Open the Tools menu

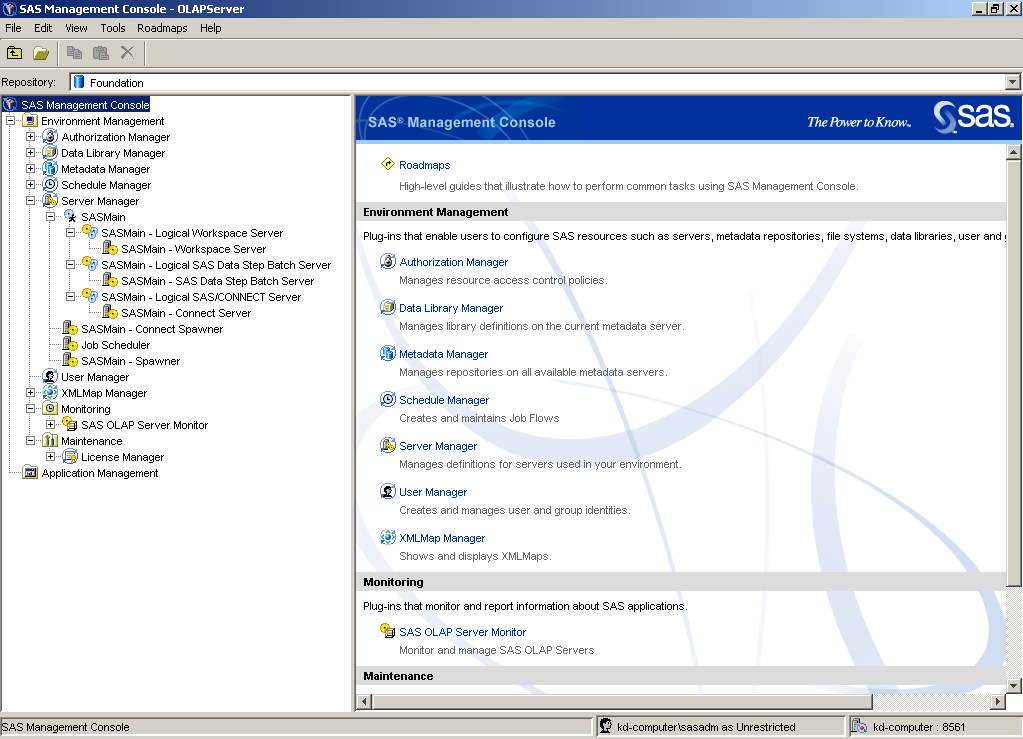[x=112, y=28]
